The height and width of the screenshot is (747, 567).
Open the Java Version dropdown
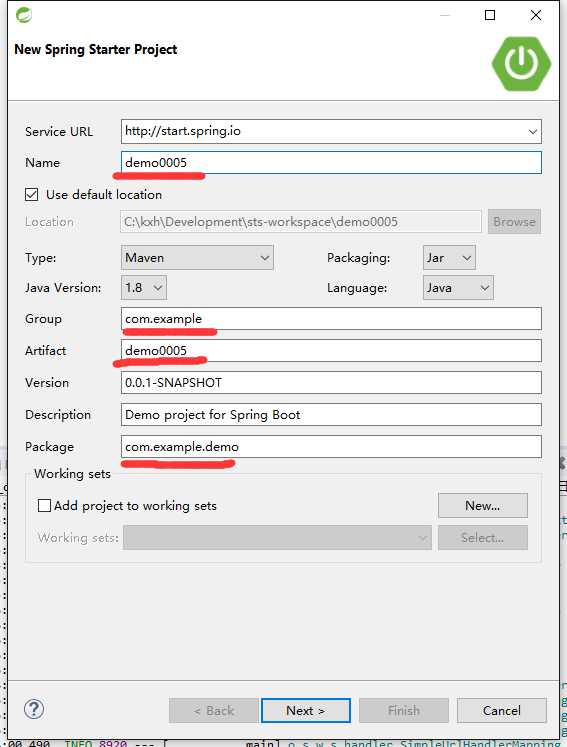[144, 288]
